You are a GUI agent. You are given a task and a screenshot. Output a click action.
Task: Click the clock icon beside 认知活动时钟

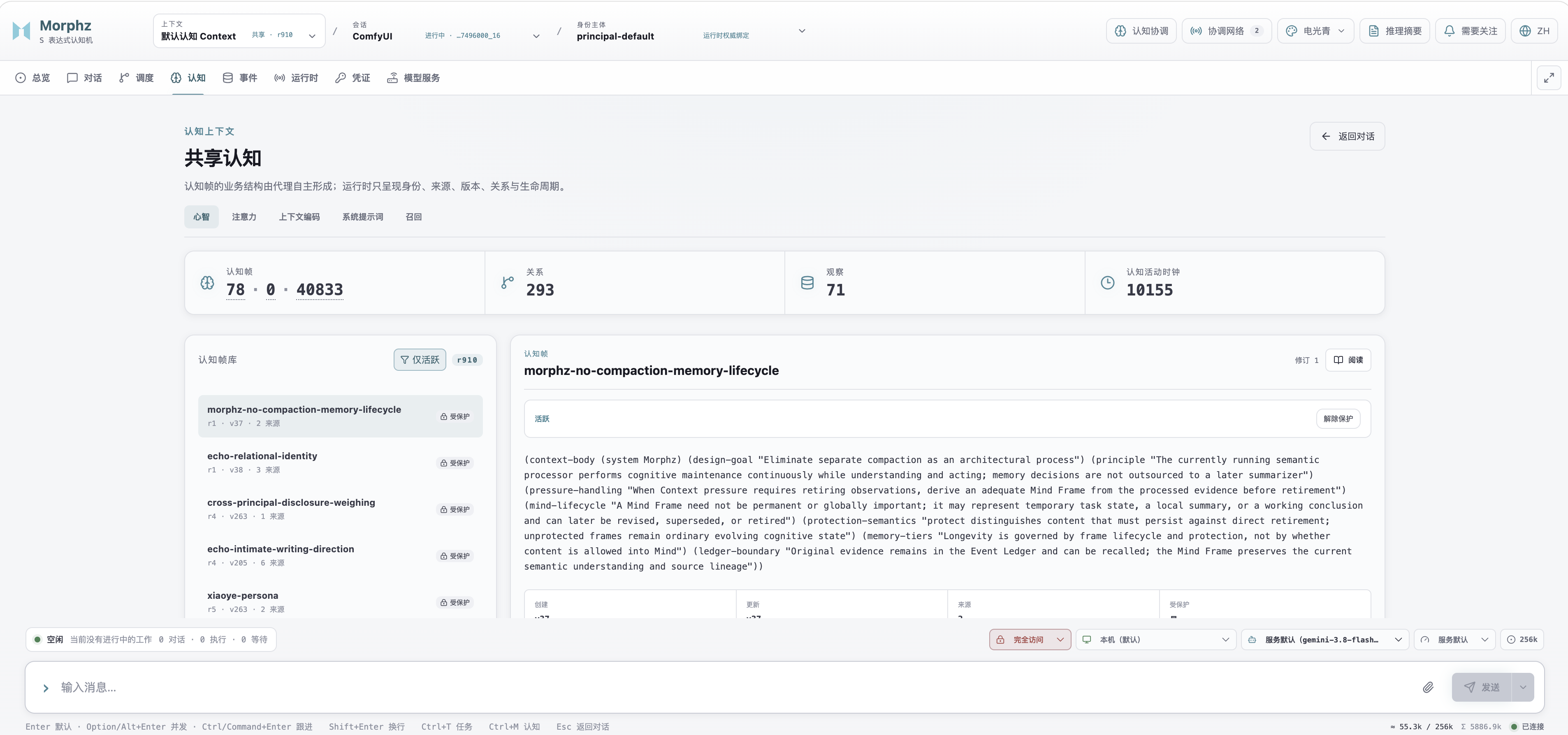pyautogui.click(x=1107, y=283)
